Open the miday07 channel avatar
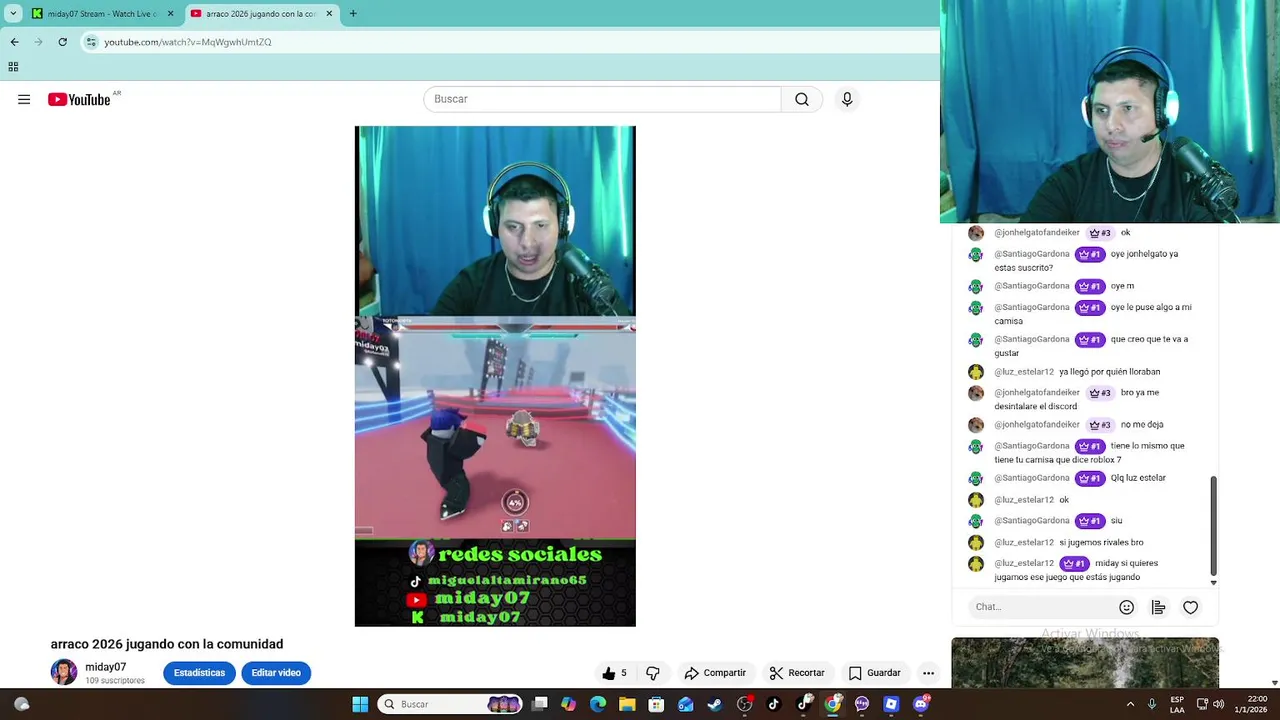 coord(64,672)
